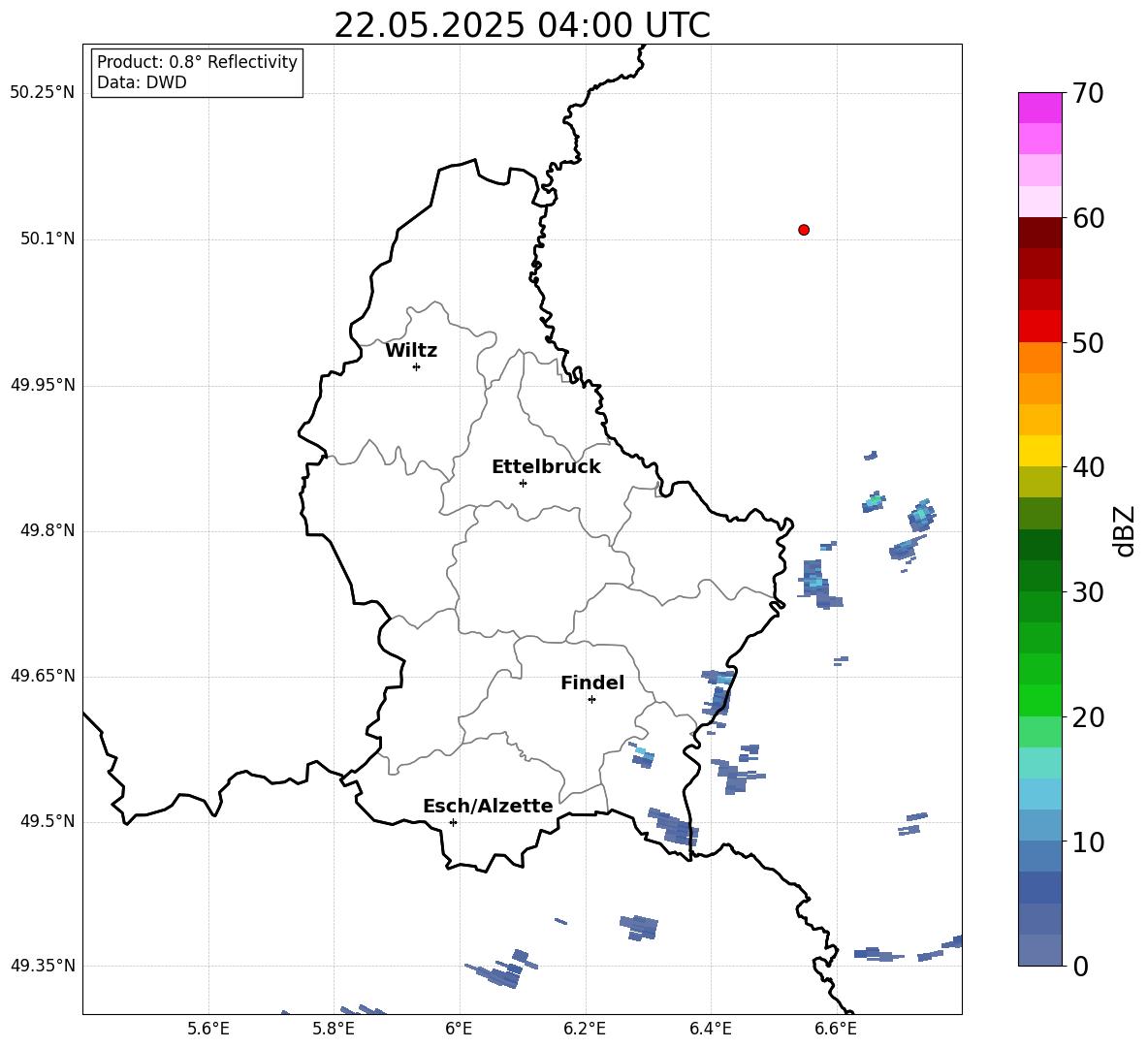Click the 6°E longitude label
The image size is (1148, 1048).
click(x=459, y=1029)
